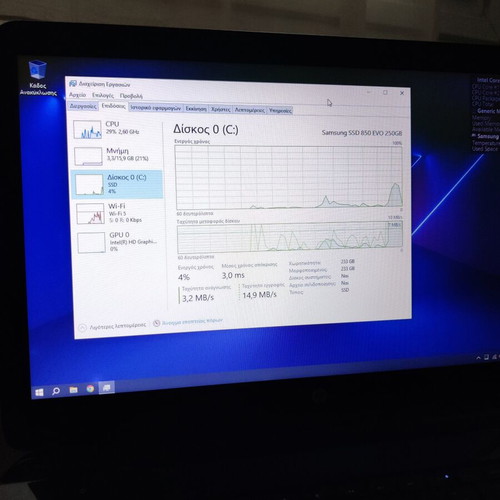
Task: Show hidden system tray icons chevron
Action: (478, 358)
